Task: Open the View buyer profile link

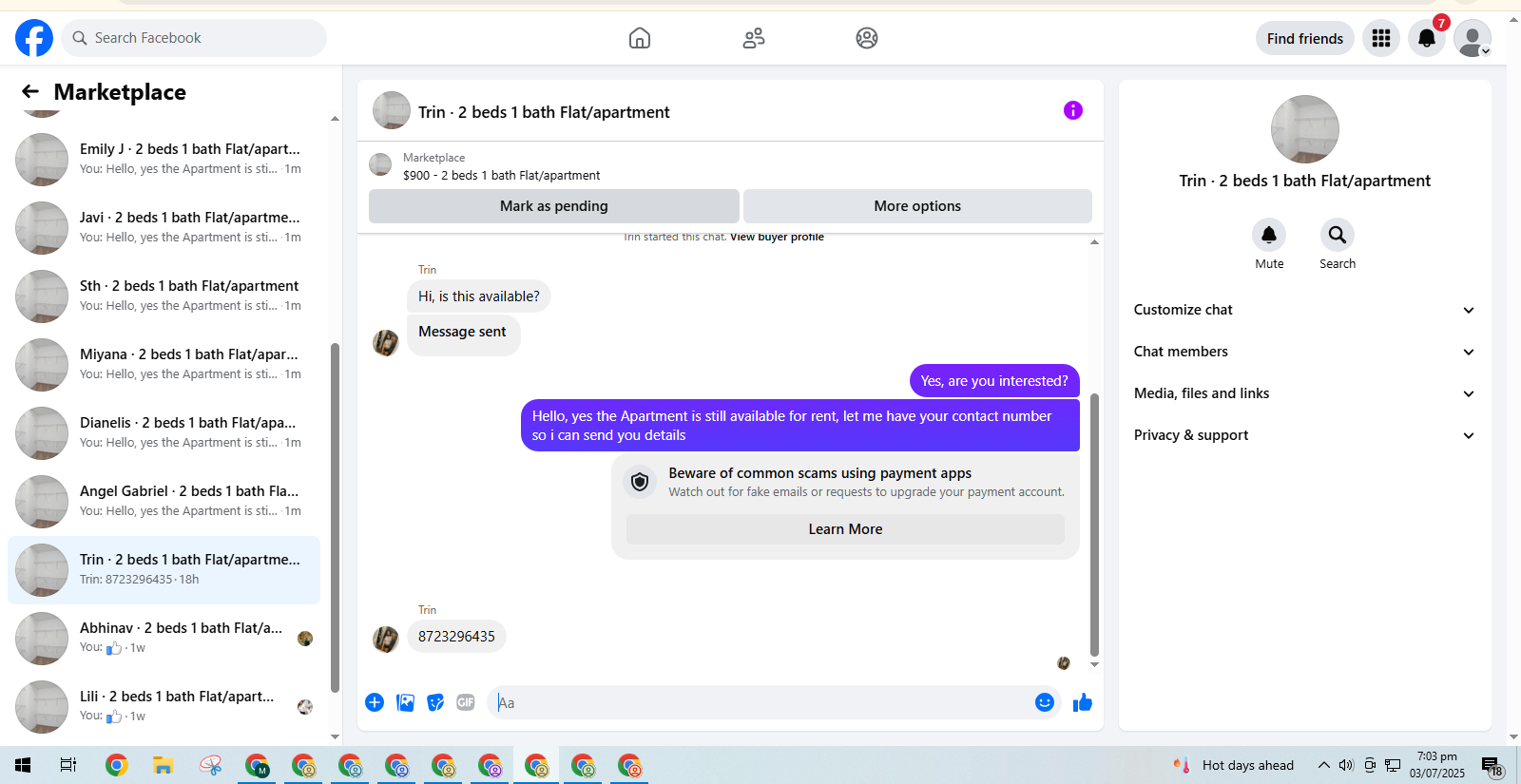Action: (777, 237)
